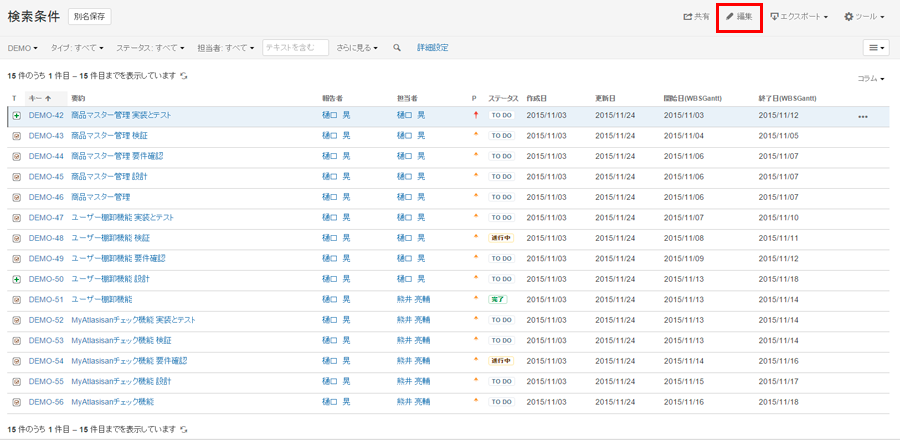Open the Status (ステータス: すべて) filter
Viewport: 900px width, 440px height.
[150, 48]
